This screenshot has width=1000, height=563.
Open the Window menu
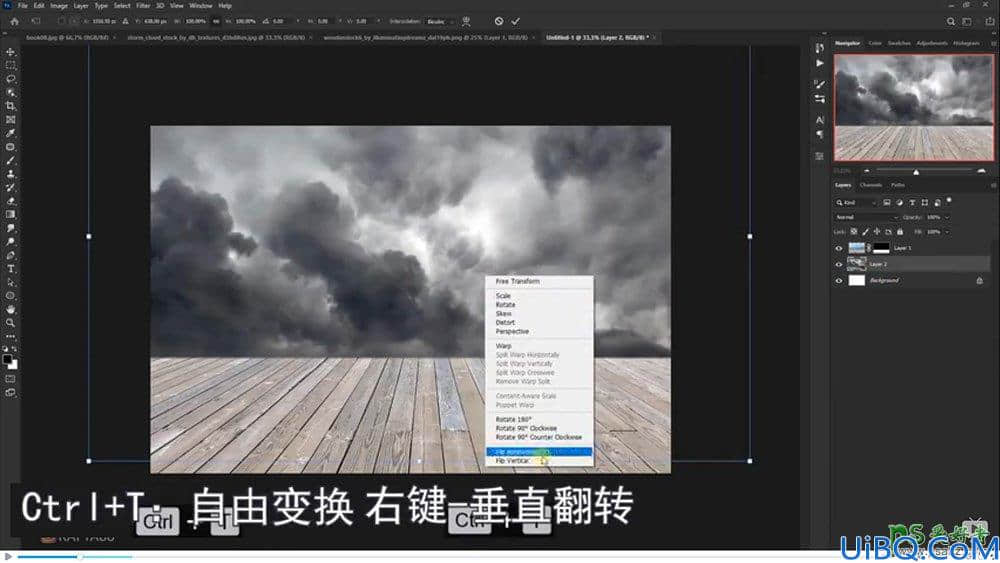[200, 6]
